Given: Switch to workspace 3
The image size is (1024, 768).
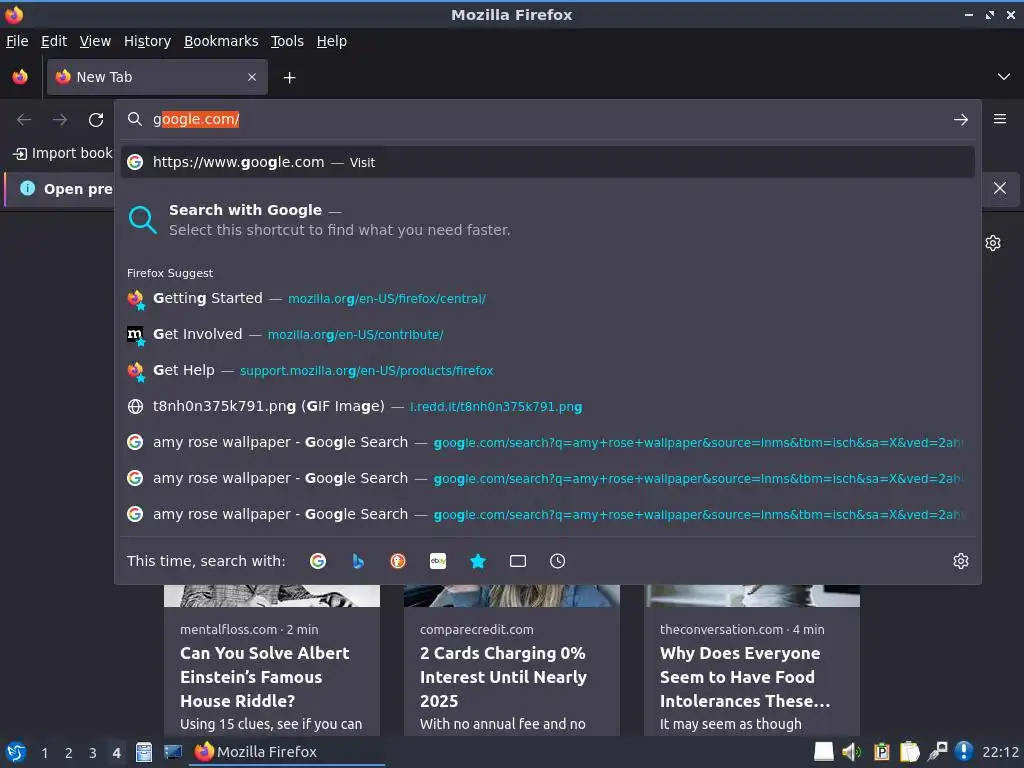Looking at the screenshot, I should (x=93, y=753).
